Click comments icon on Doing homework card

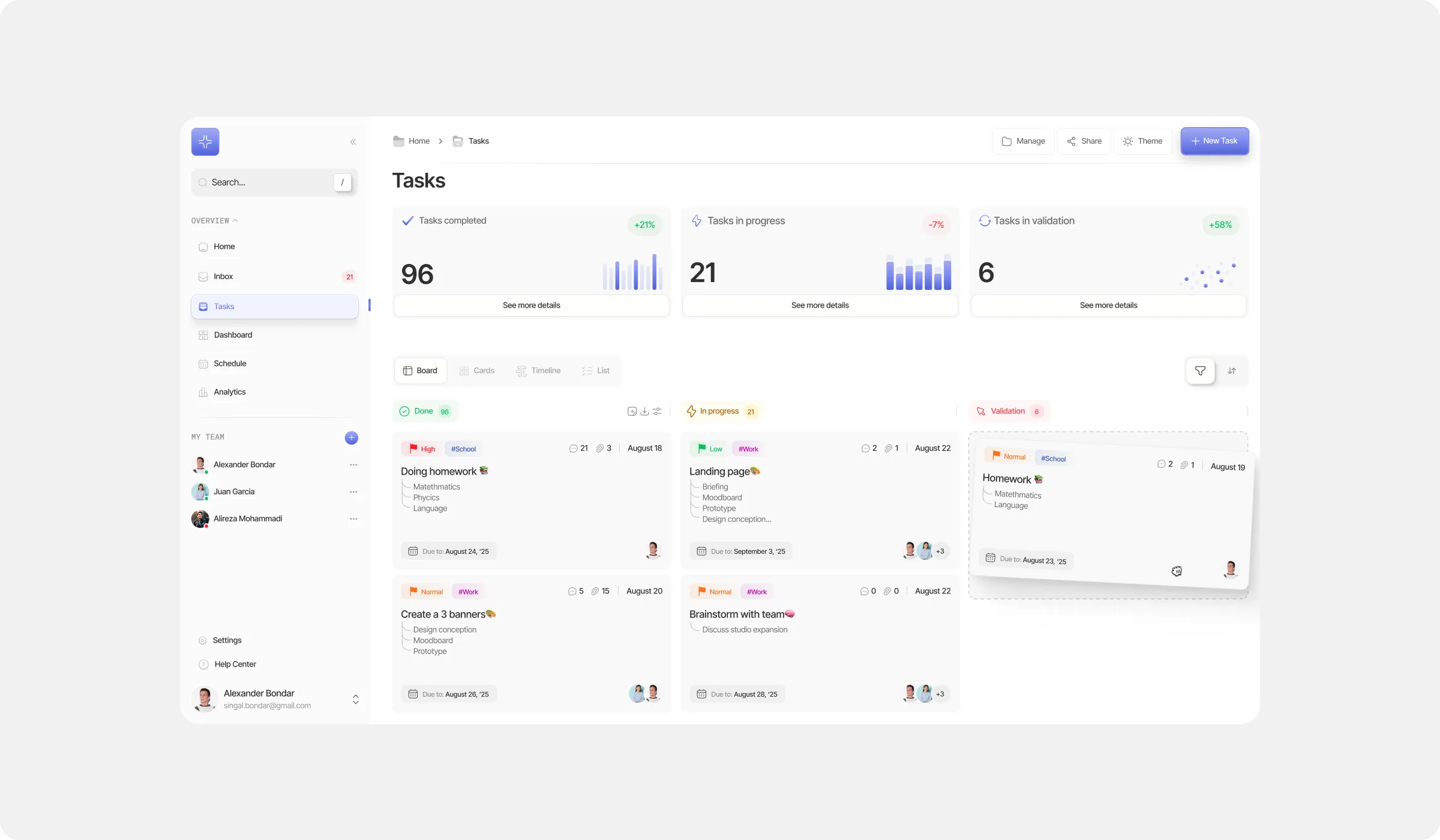tap(573, 449)
